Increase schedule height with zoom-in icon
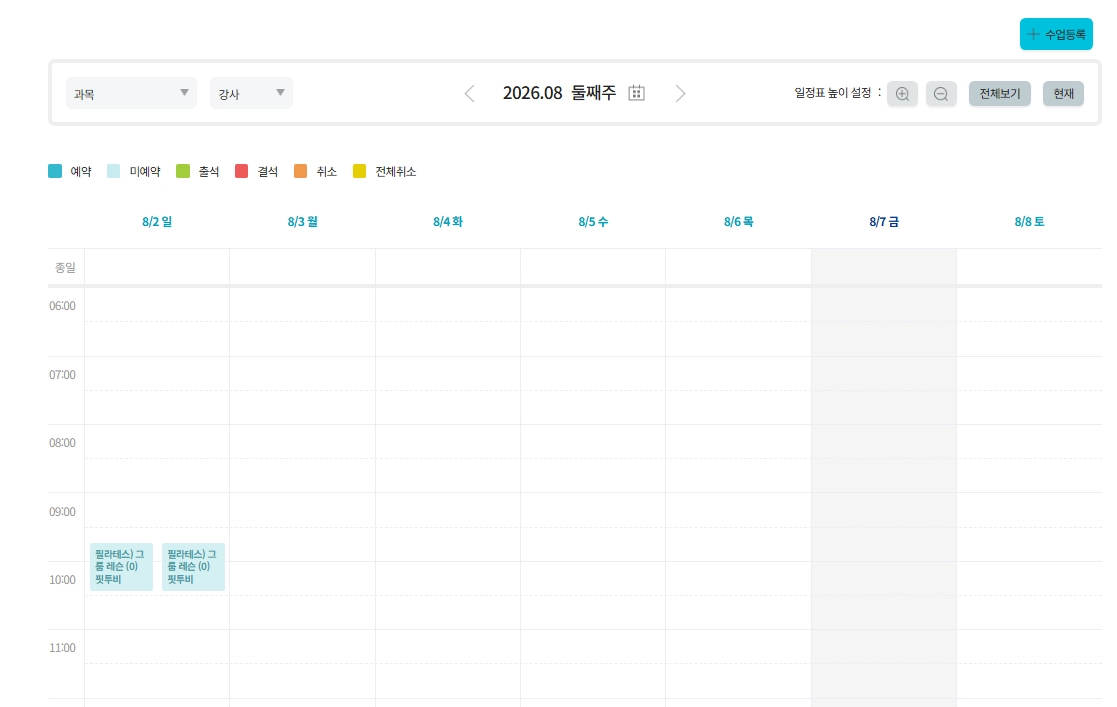The height and width of the screenshot is (707, 1117). pyautogui.click(x=902, y=93)
